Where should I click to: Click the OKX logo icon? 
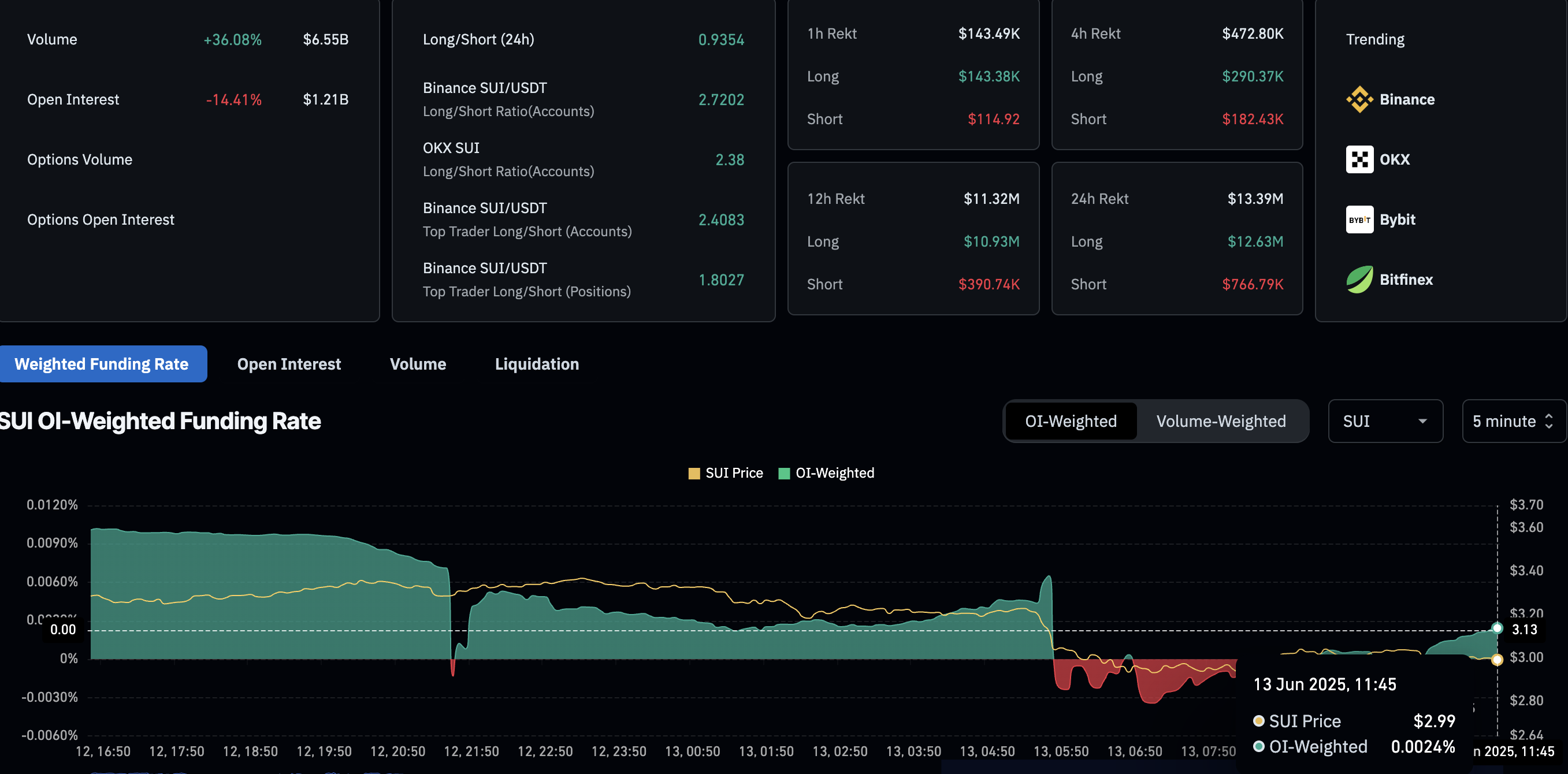pyautogui.click(x=1359, y=159)
